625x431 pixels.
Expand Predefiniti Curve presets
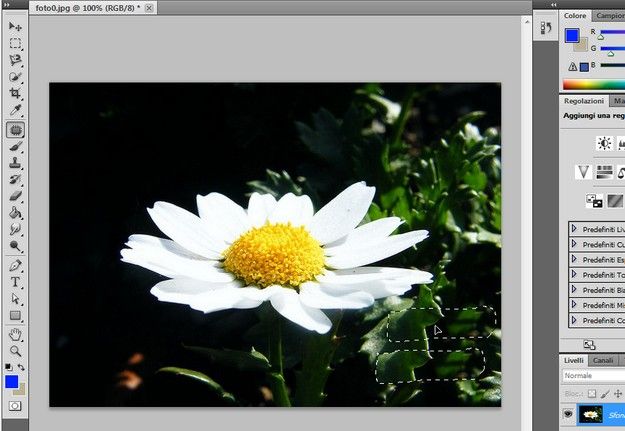click(x=574, y=244)
